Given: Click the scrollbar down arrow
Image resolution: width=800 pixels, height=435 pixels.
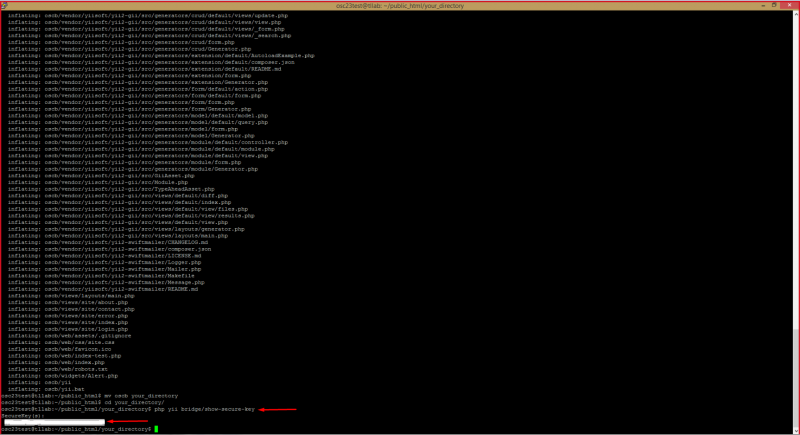Looking at the screenshot, I should tap(795, 430).
